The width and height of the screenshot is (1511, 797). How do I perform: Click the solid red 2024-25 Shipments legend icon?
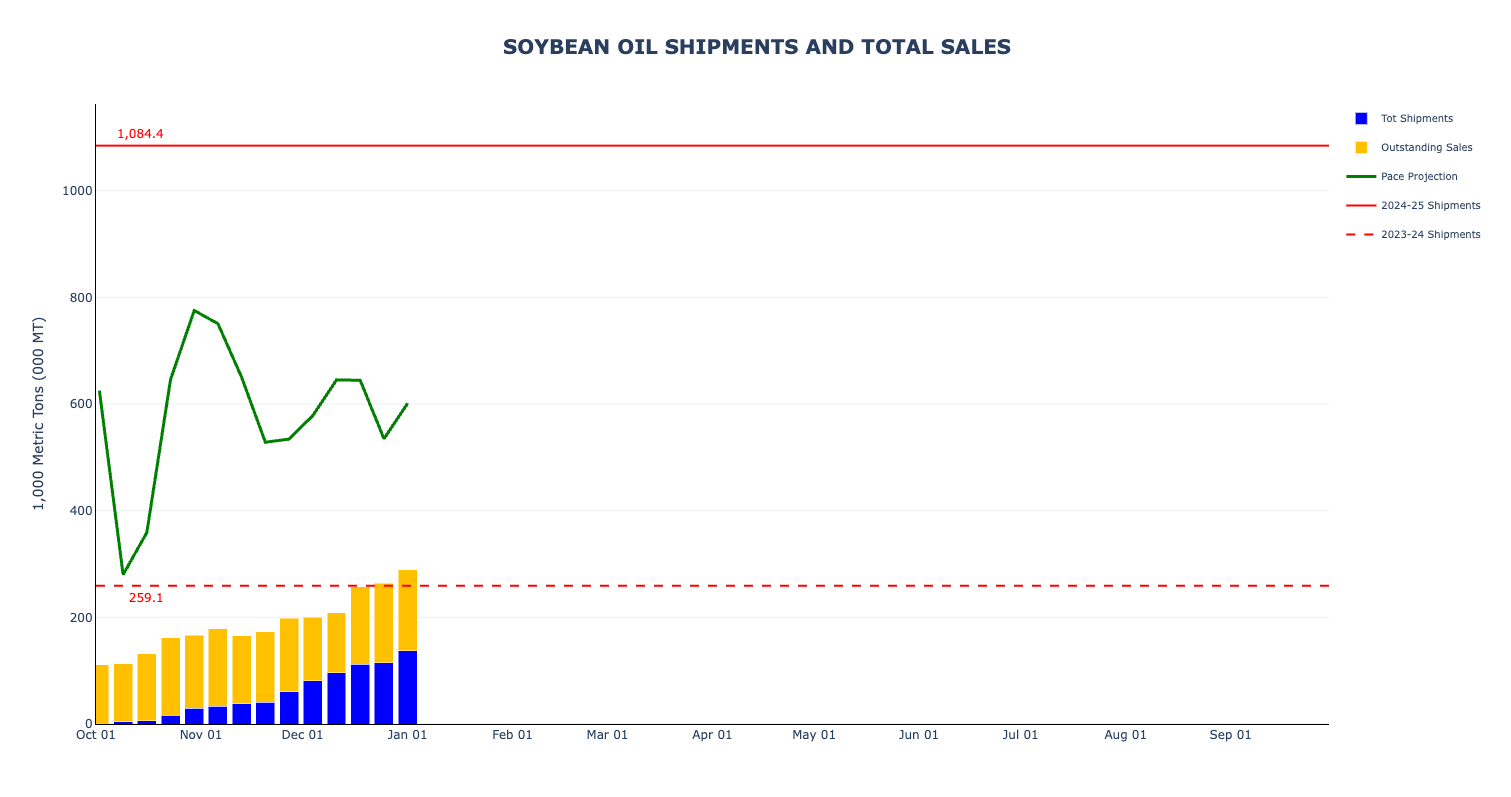coord(1361,205)
